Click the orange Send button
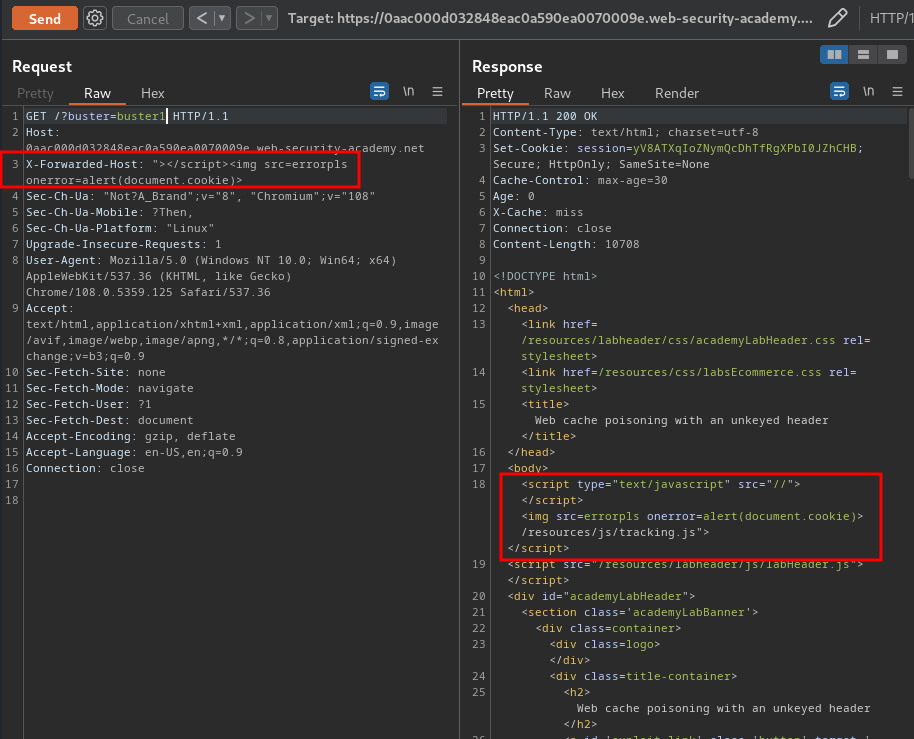 pos(44,18)
